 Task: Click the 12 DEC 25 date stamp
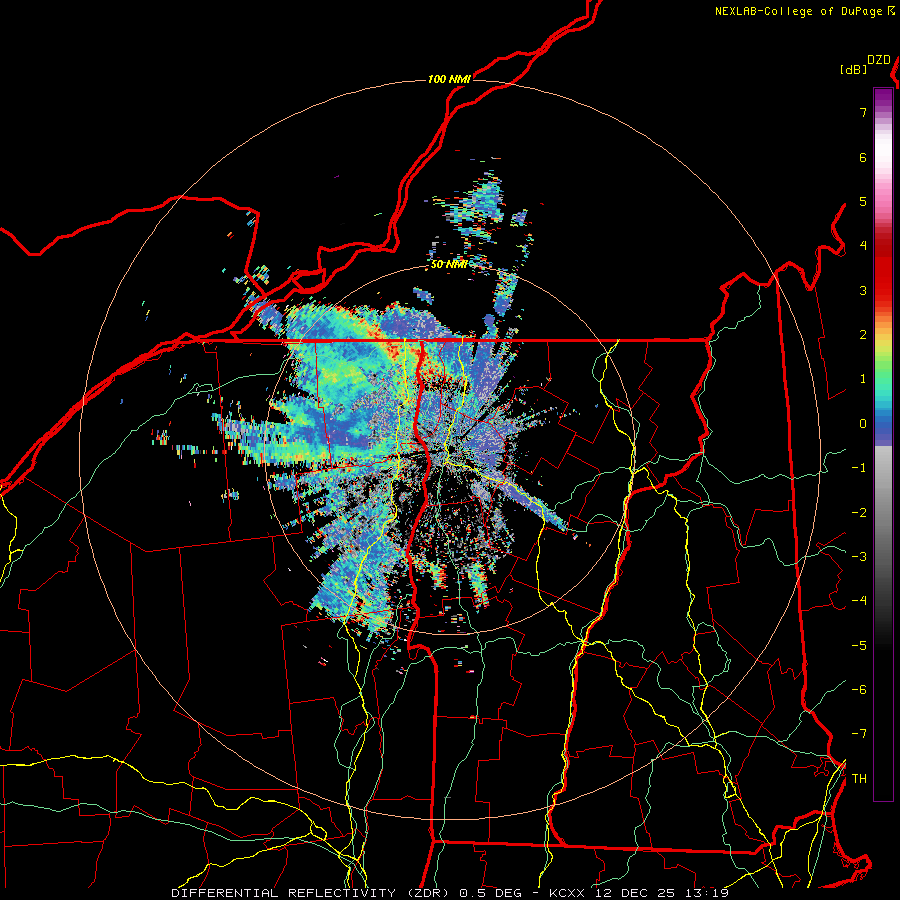click(x=636, y=893)
